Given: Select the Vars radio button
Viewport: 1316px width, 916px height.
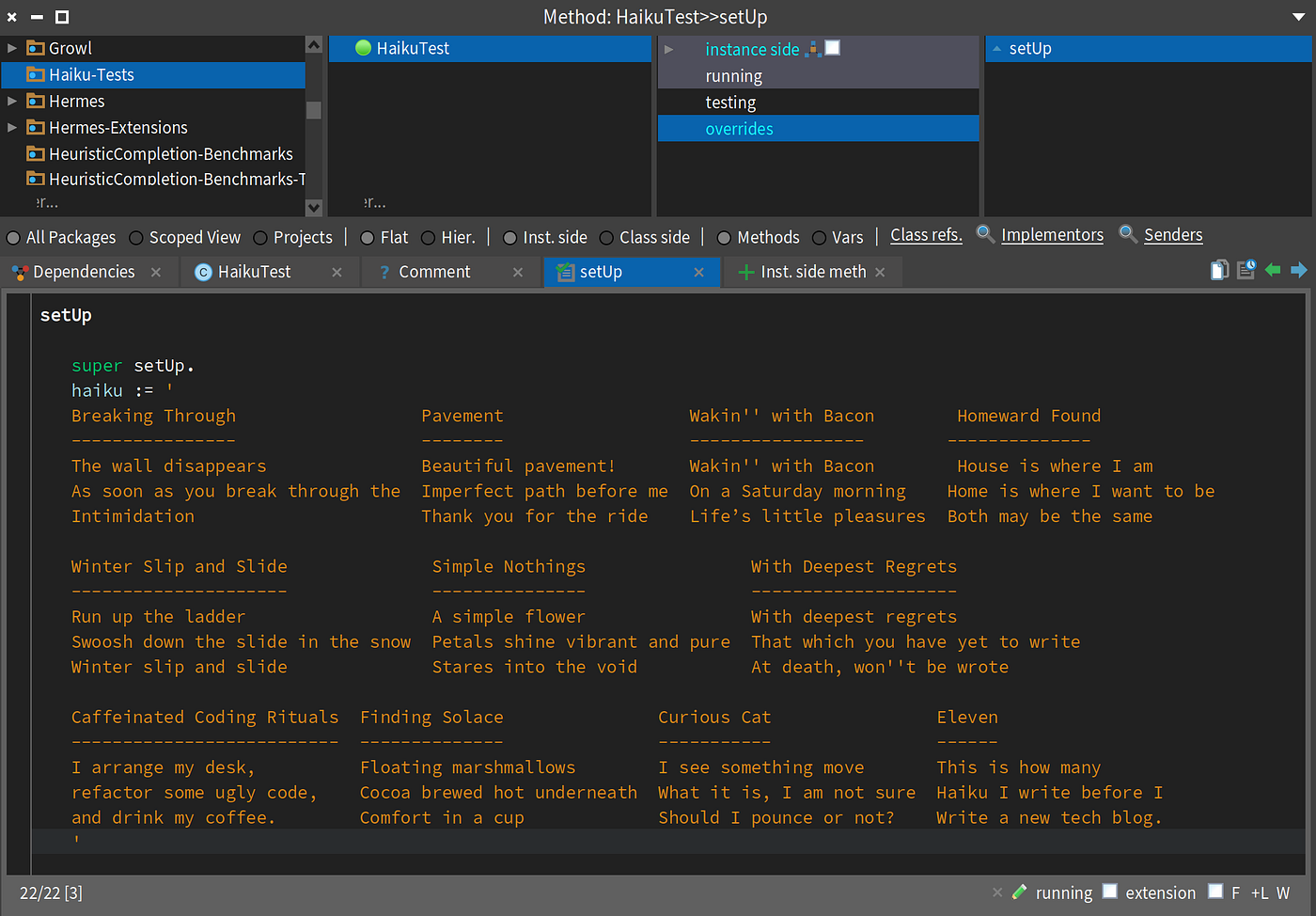Looking at the screenshot, I should [x=819, y=238].
